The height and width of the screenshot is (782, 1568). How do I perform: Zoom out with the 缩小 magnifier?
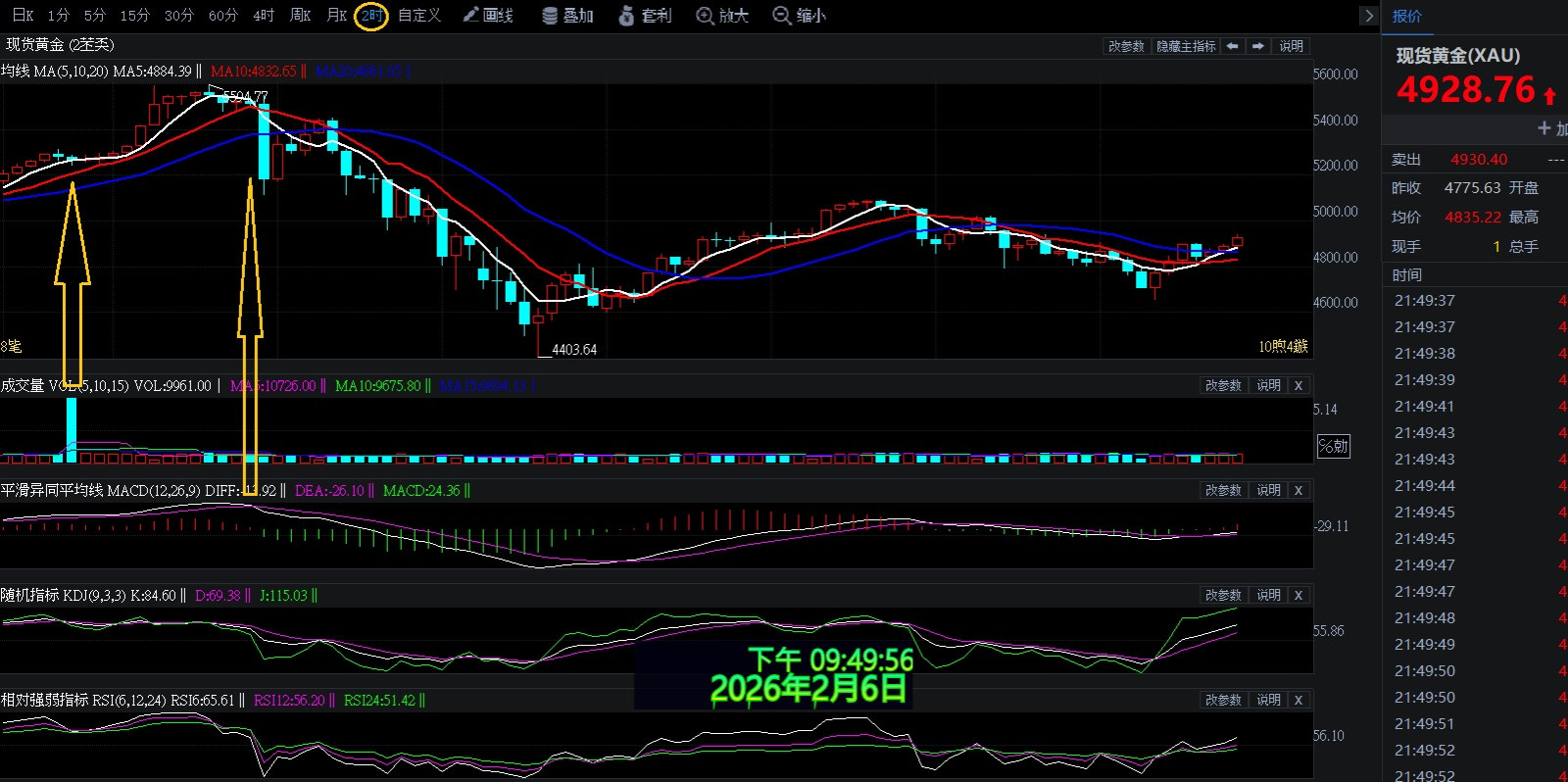coord(800,16)
